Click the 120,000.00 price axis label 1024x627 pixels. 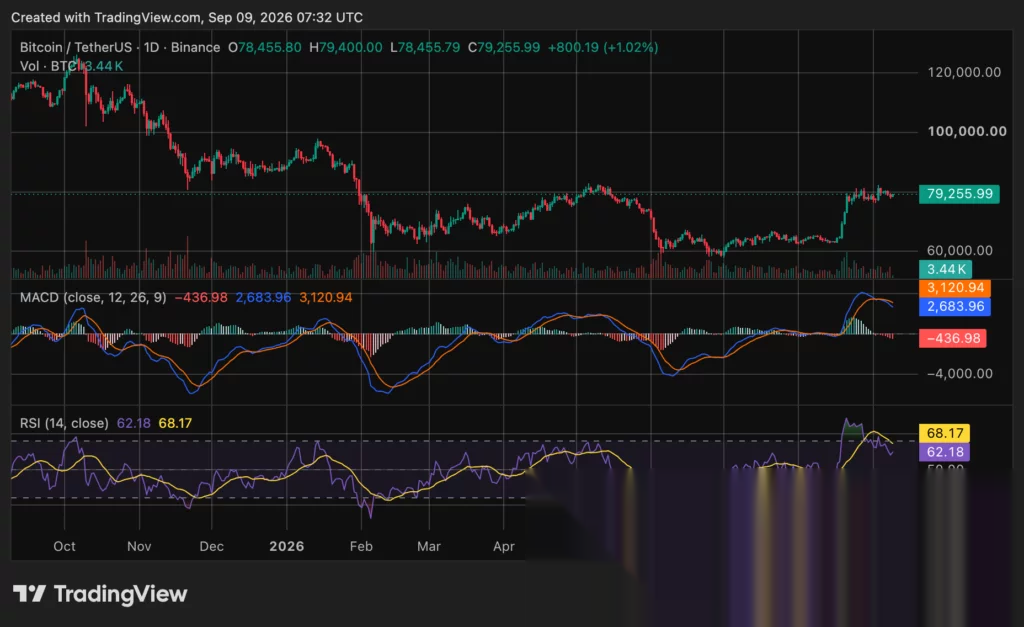[964, 72]
